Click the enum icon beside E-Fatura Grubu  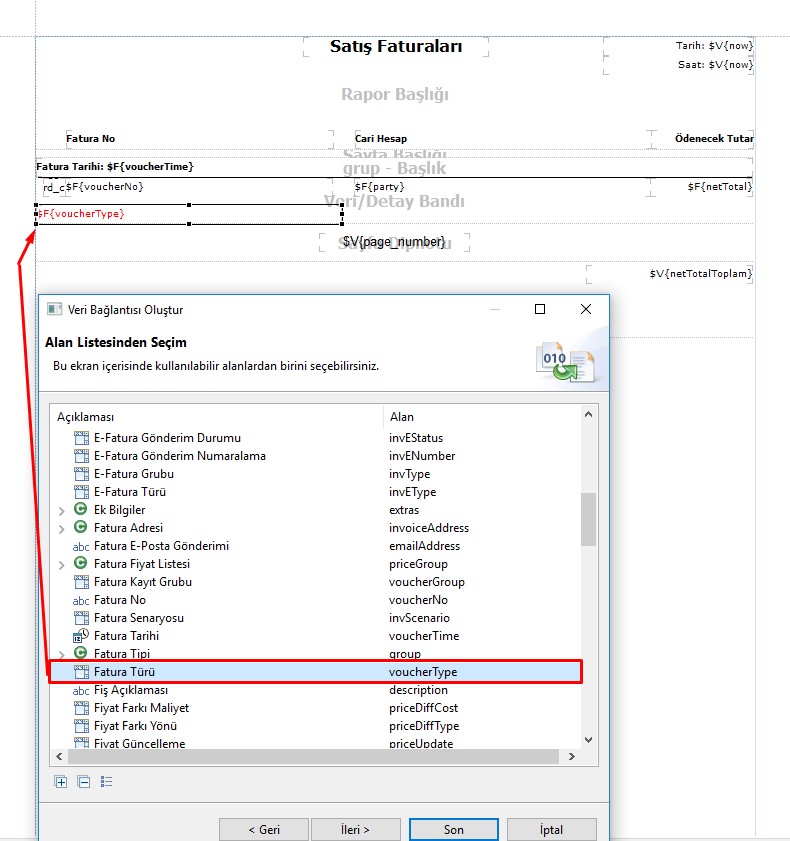[x=82, y=474]
